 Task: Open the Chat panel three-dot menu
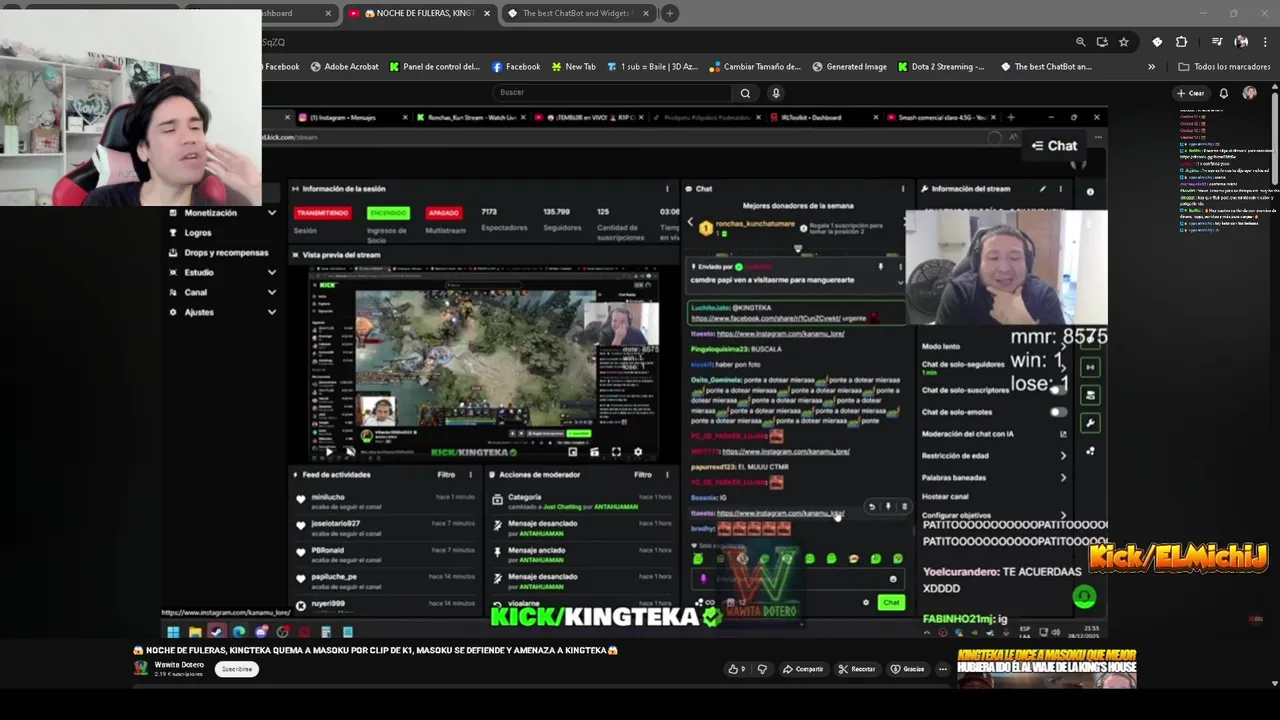click(903, 189)
